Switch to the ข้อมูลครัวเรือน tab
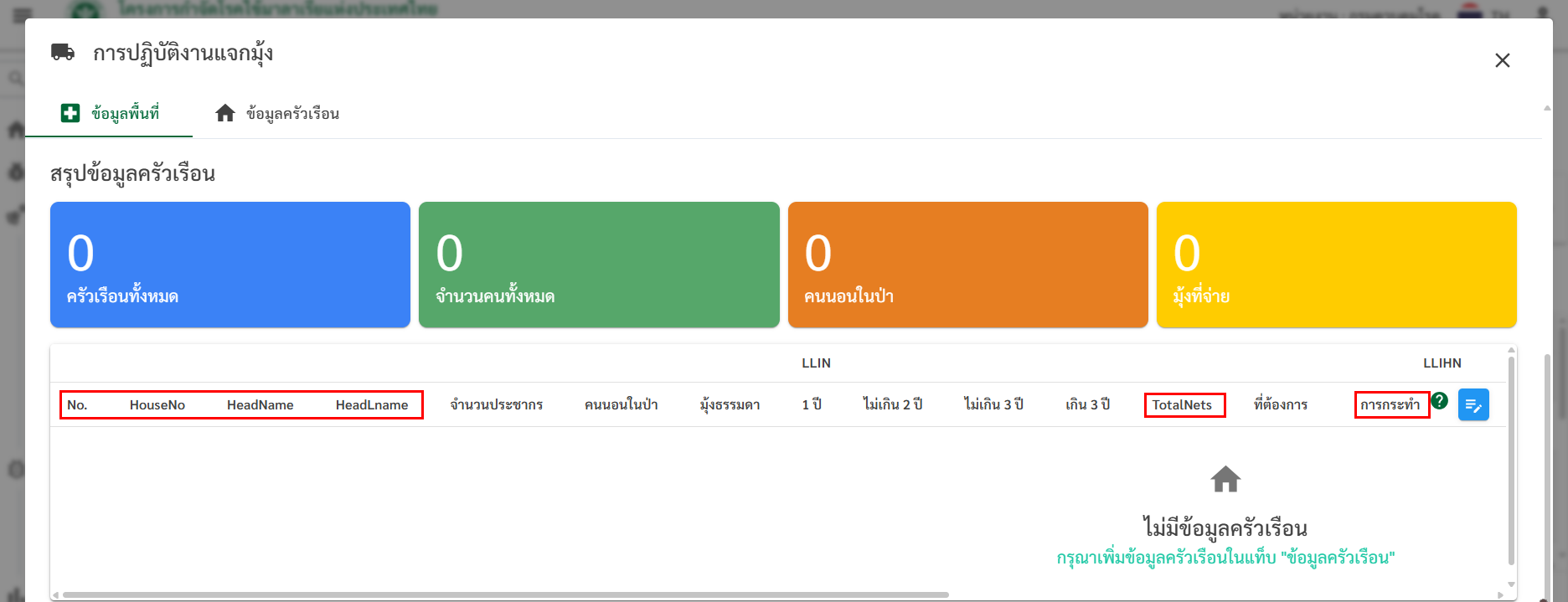This screenshot has height=602, width=1568. 291,114
